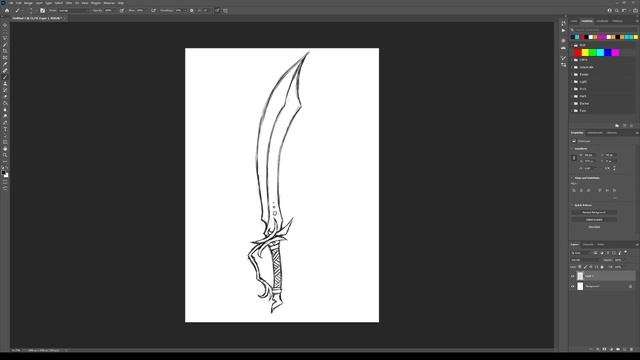The image size is (640, 360).
Task: Delete swatch with trash icon
Action: coord(631,126)
